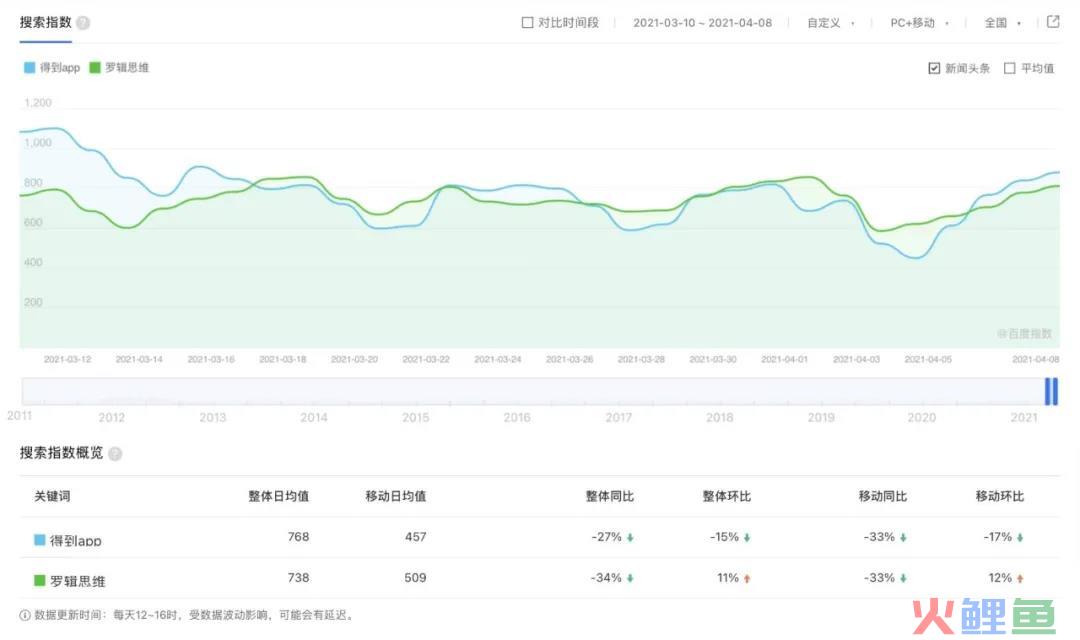The width and height of the screenshot is (1080, 640).
Task: Click the 移动同比 column header
Action: [882, 496]
